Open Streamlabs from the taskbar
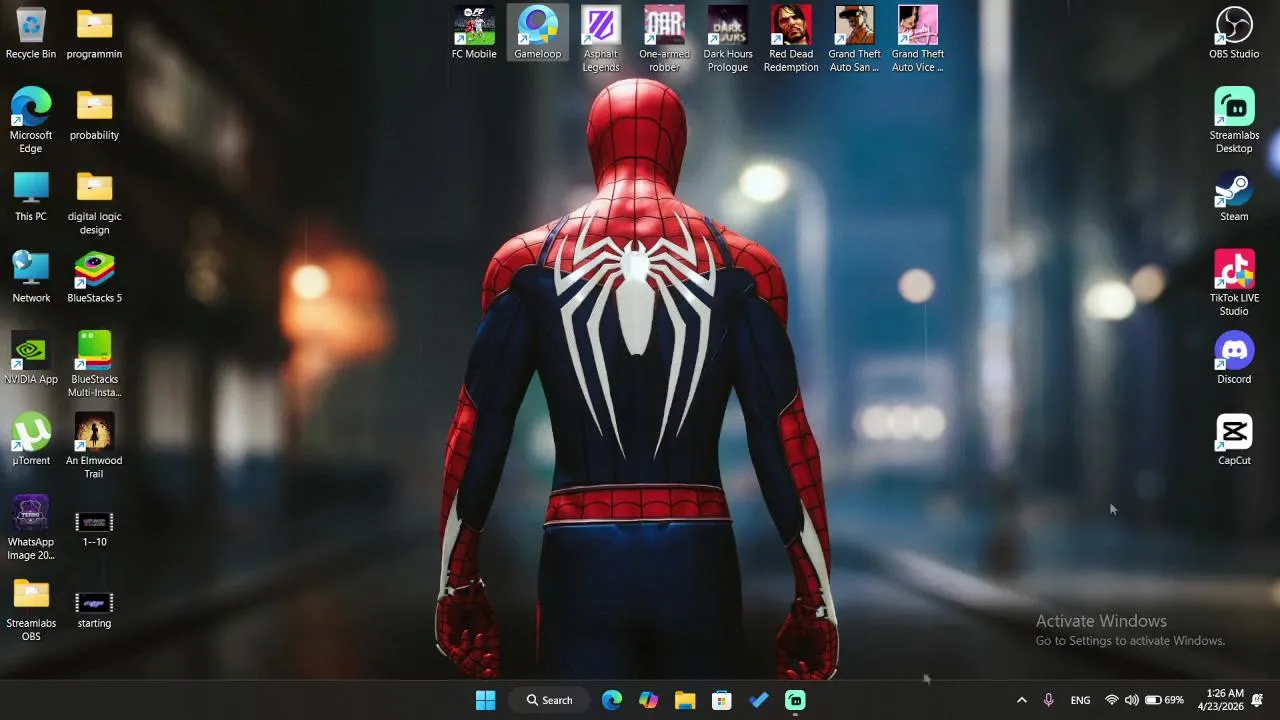 (795, 700)
